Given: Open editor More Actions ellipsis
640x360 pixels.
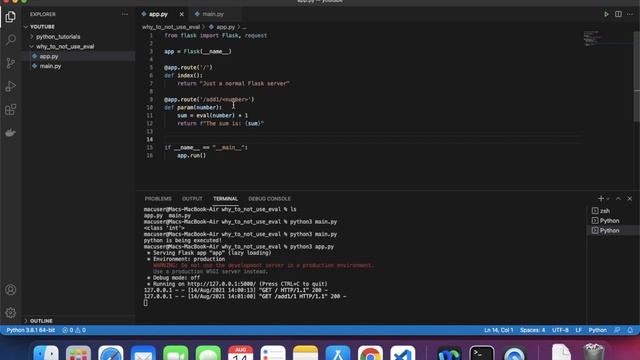Looking at the screenshot, I should [630, 14].
